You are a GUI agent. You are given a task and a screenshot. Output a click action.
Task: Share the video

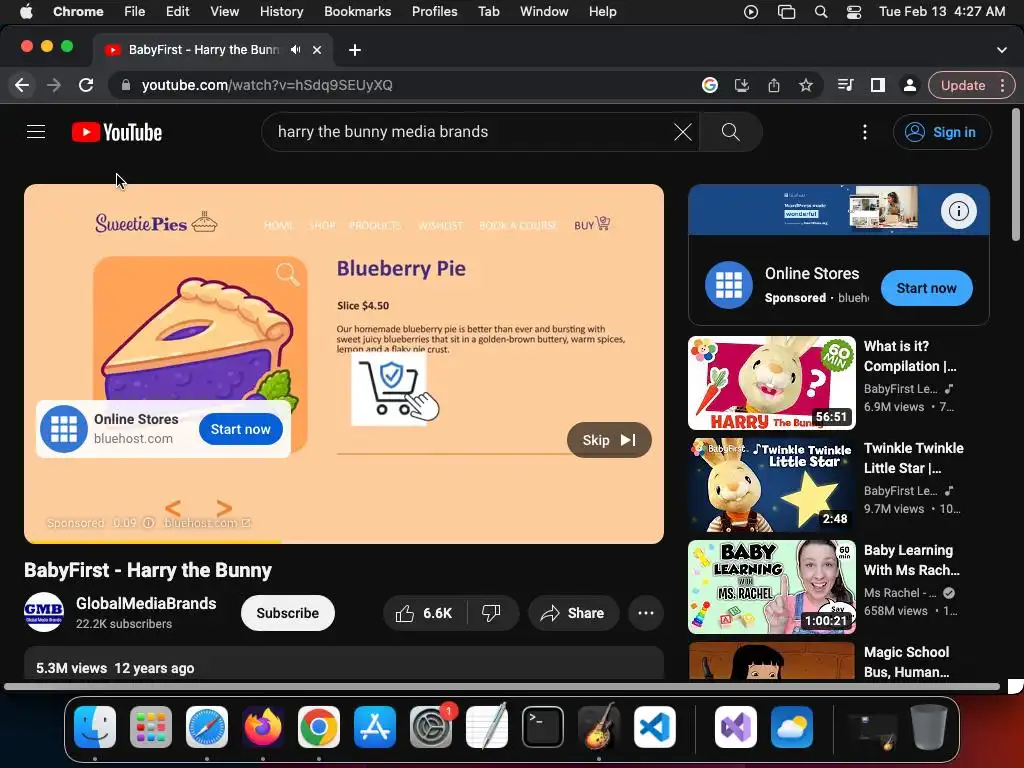click(573, 613)
